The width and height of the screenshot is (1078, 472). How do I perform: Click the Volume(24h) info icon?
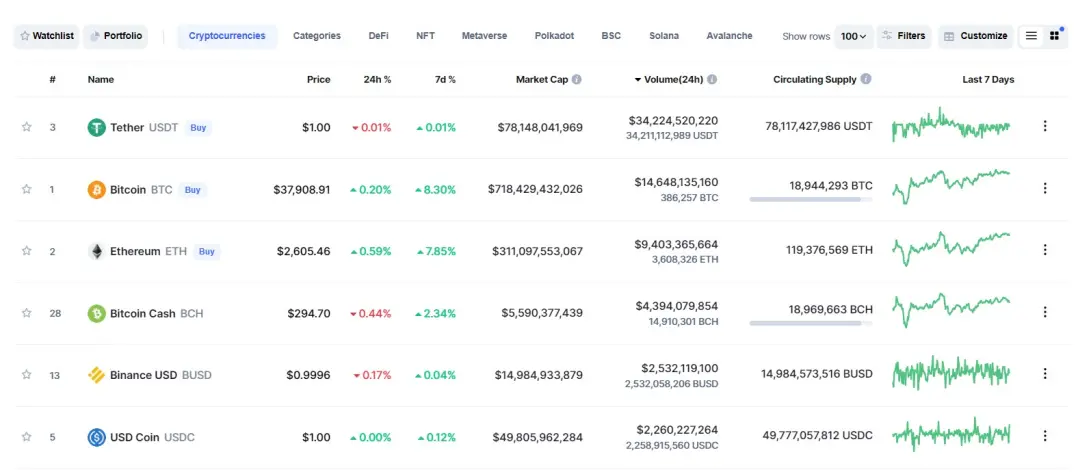click(x=712, y=80)
